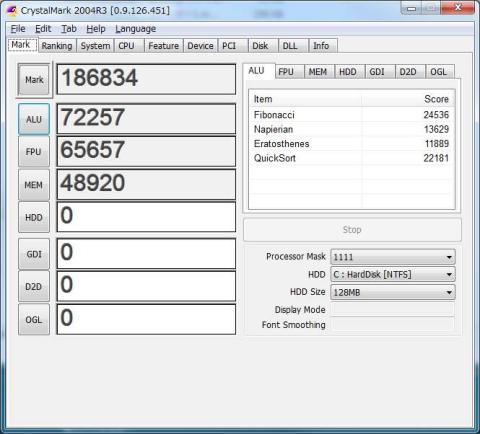
Task: Run the OGL benchmark button
Action: 34,320
